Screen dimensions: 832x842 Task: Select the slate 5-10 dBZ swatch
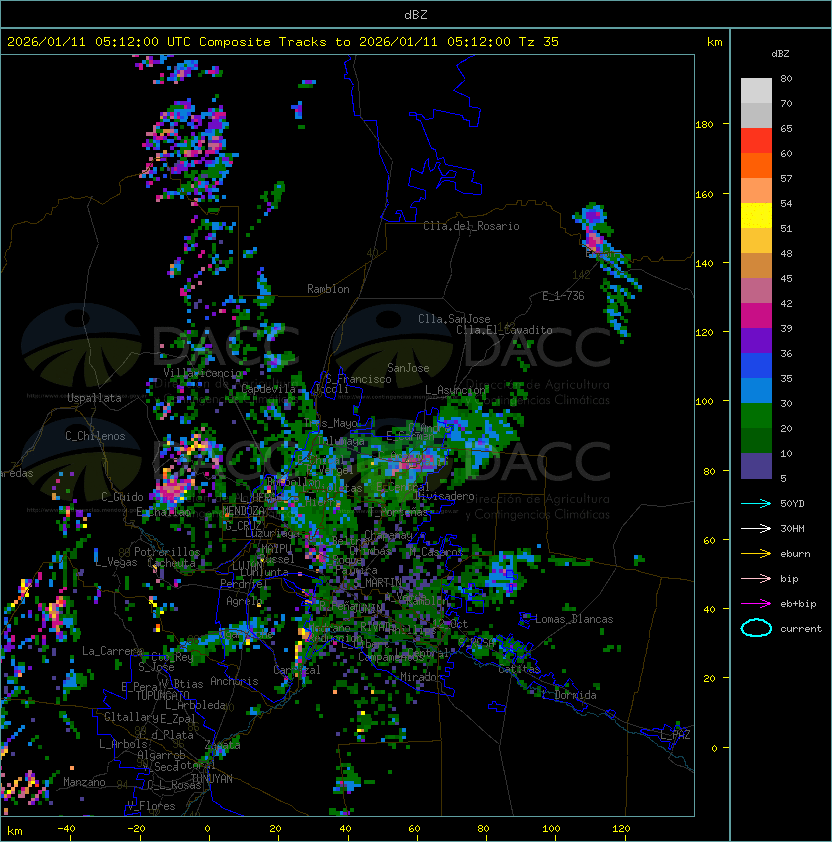(756, 466)
